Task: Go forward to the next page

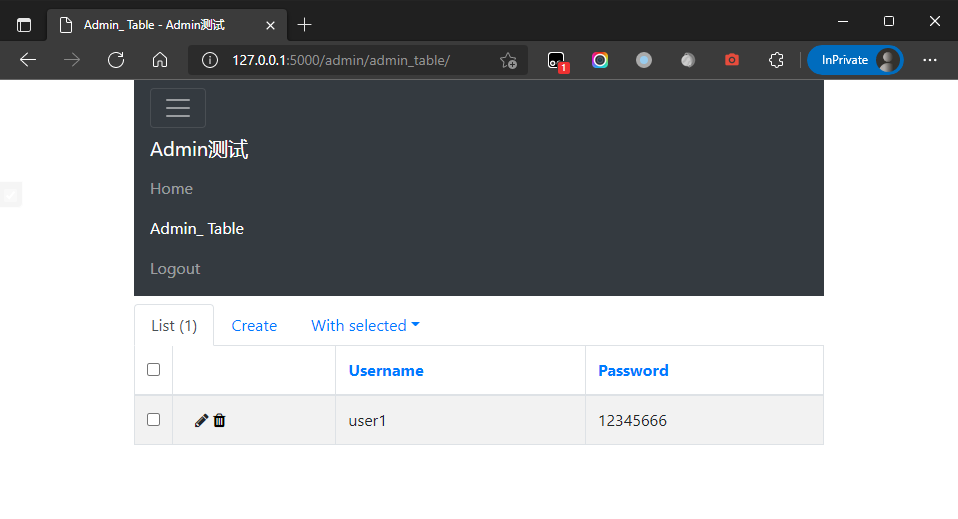Action: pos(72,60)
